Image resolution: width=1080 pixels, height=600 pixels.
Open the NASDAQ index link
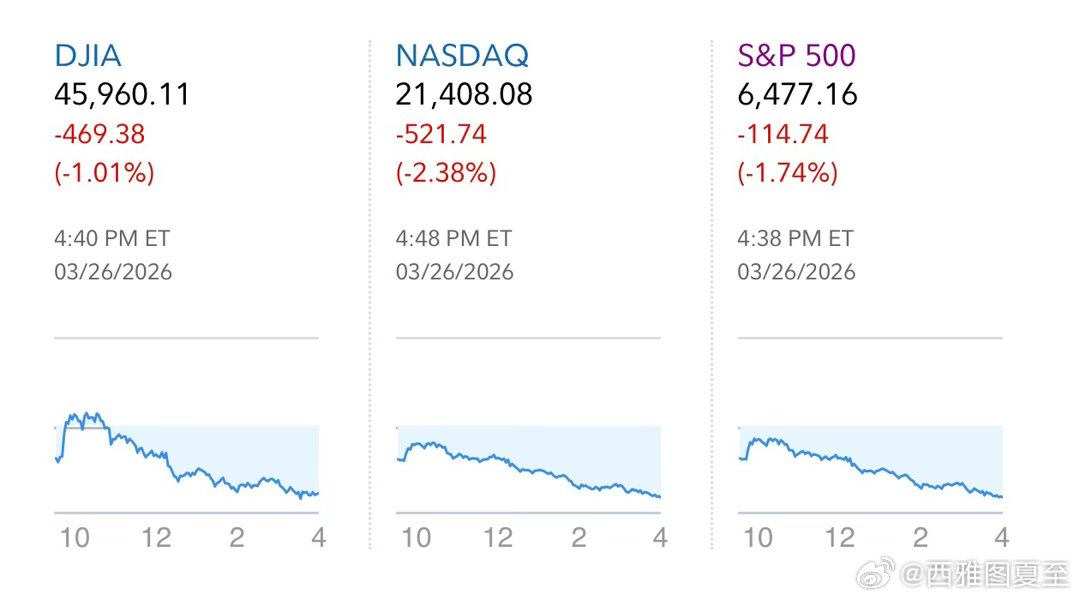[x=462, y=55]
